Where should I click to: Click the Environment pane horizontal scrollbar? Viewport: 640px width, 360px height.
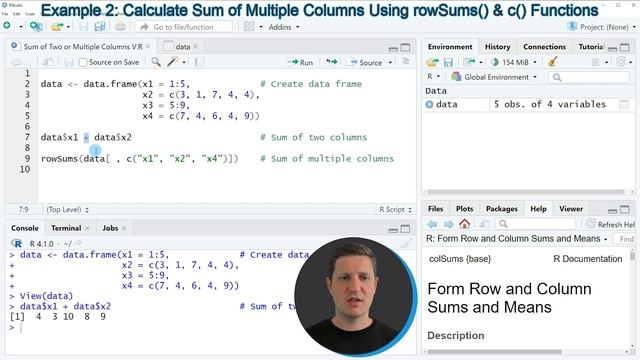click(x=525, y=192)
